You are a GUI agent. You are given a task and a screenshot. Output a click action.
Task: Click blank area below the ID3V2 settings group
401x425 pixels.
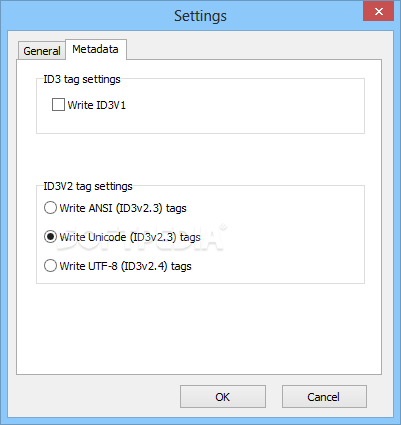pyautogui.click(x=199, y=328)
